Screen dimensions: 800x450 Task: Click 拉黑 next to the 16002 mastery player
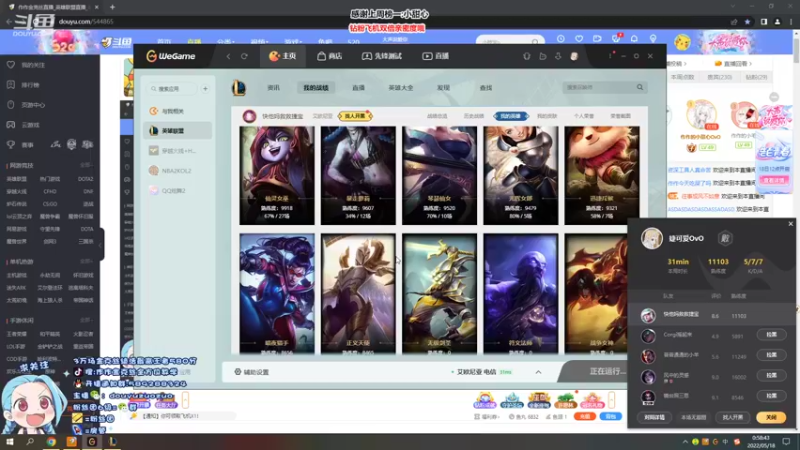771,376
